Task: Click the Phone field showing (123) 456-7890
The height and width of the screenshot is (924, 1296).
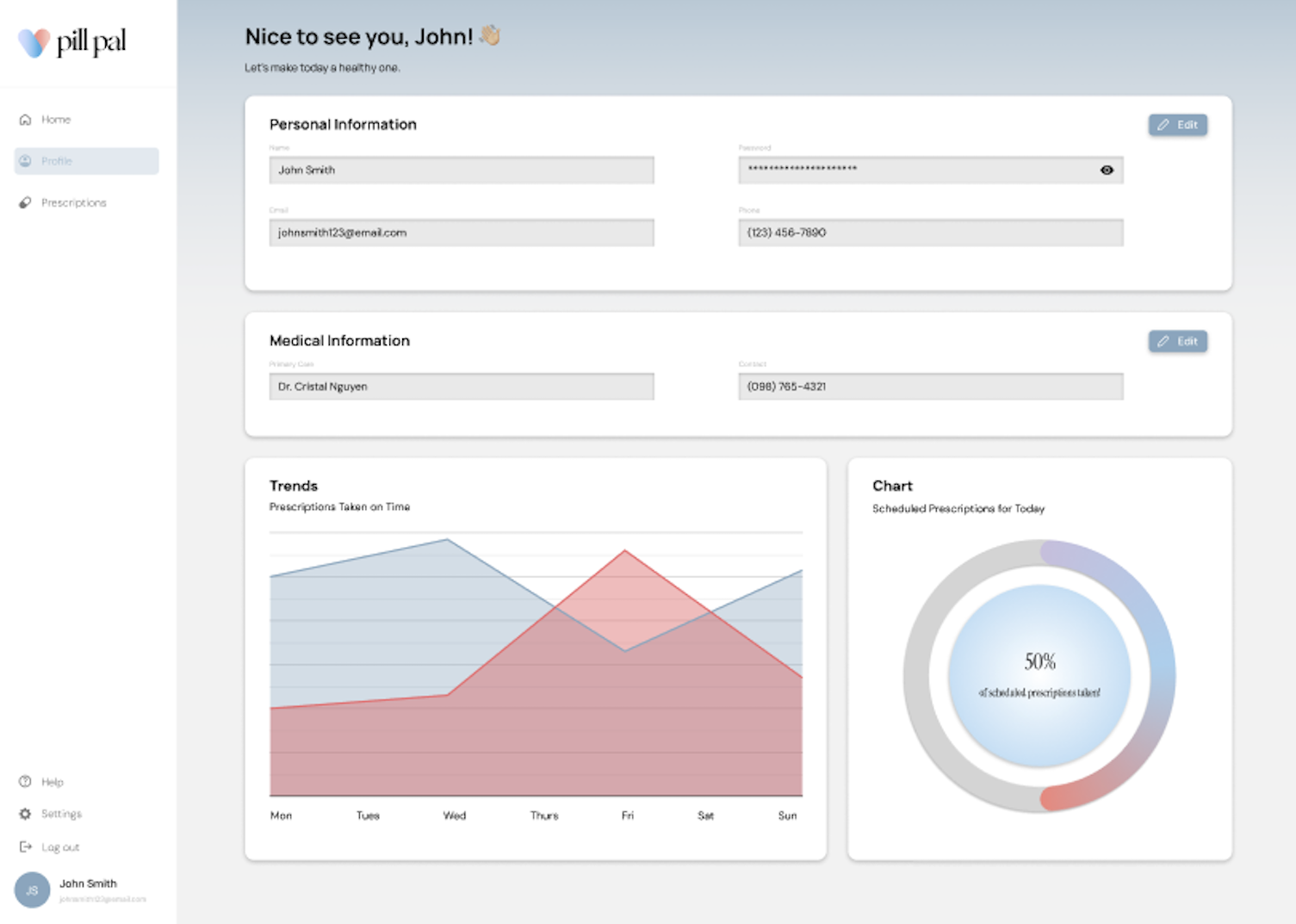Action: (x=930, y=233)
